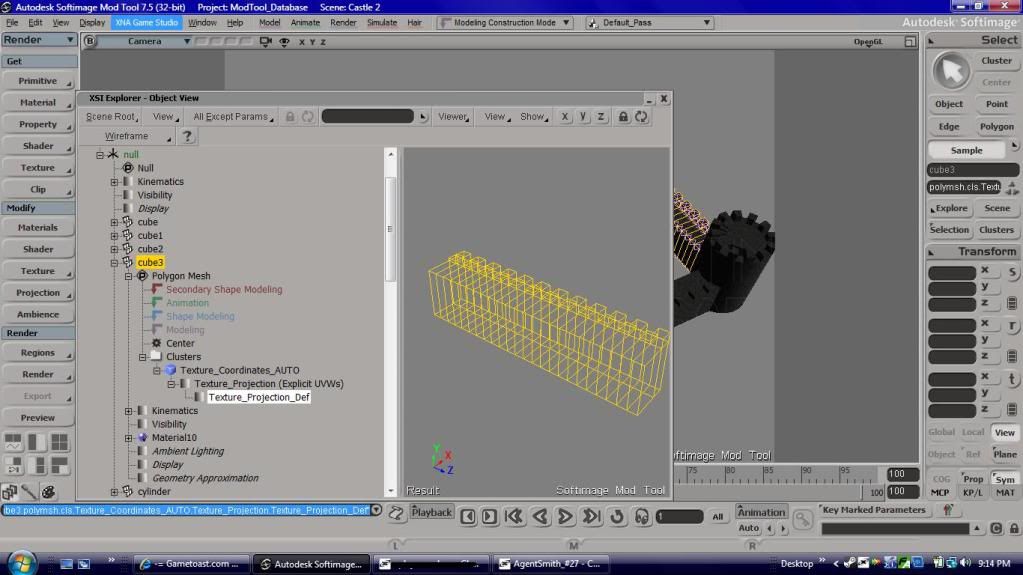Open Default_Pass dropdown
1023x575 pixels.
click(649, 23)
